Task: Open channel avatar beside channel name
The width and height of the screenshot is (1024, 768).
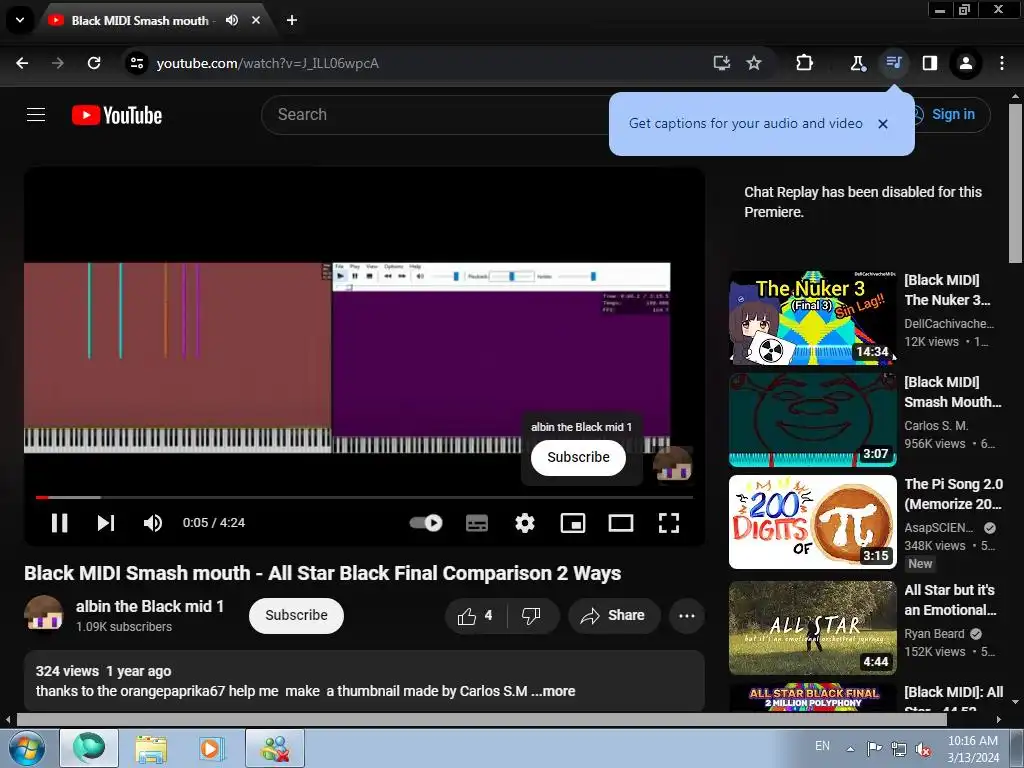Action: [x=44, y=615]
